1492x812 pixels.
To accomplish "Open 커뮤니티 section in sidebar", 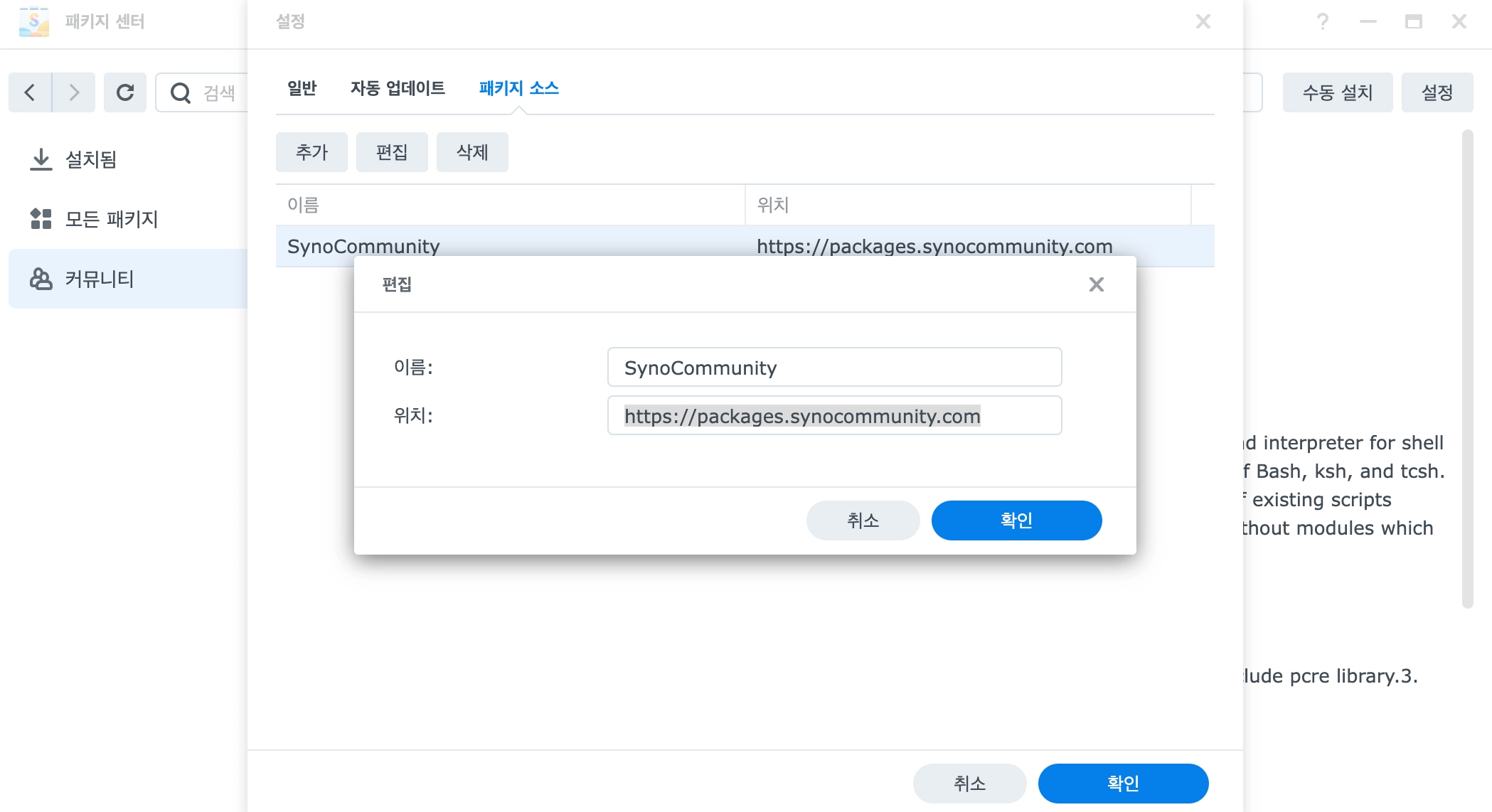I will pos(128,279).
